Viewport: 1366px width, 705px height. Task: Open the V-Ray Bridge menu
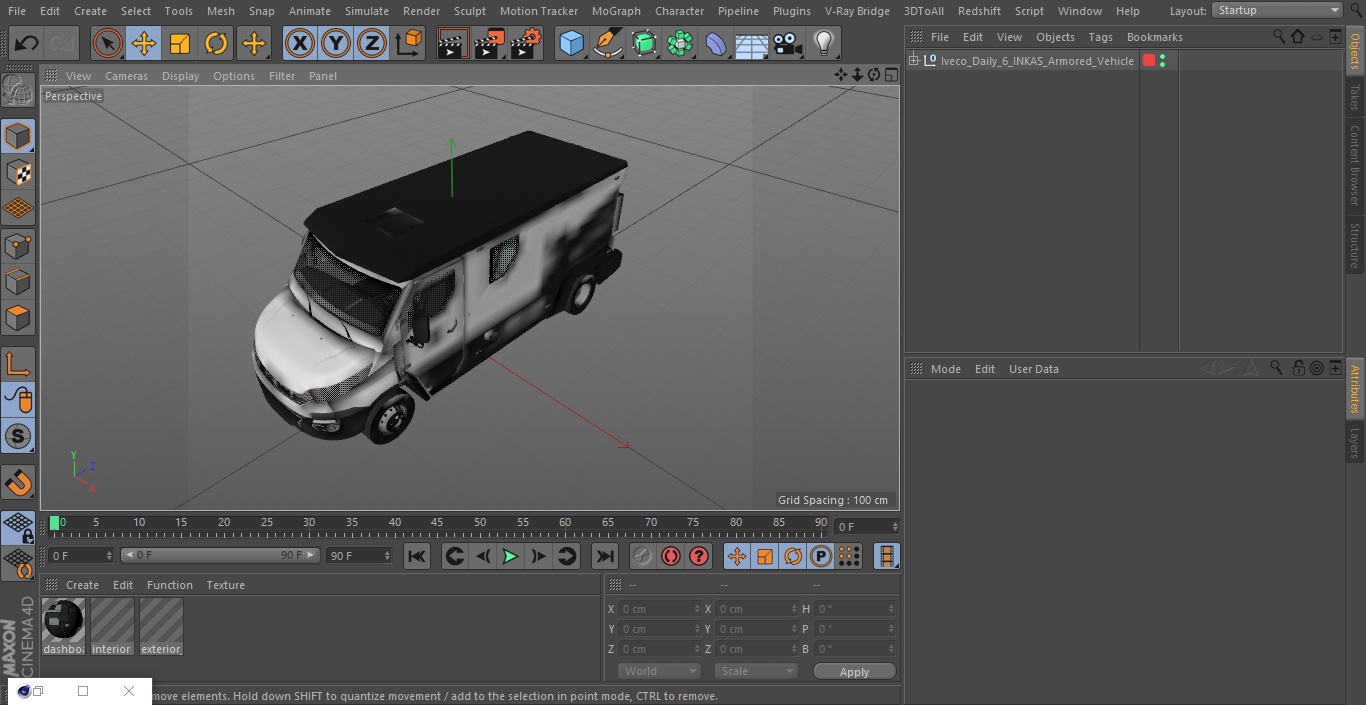click(857, 11)
